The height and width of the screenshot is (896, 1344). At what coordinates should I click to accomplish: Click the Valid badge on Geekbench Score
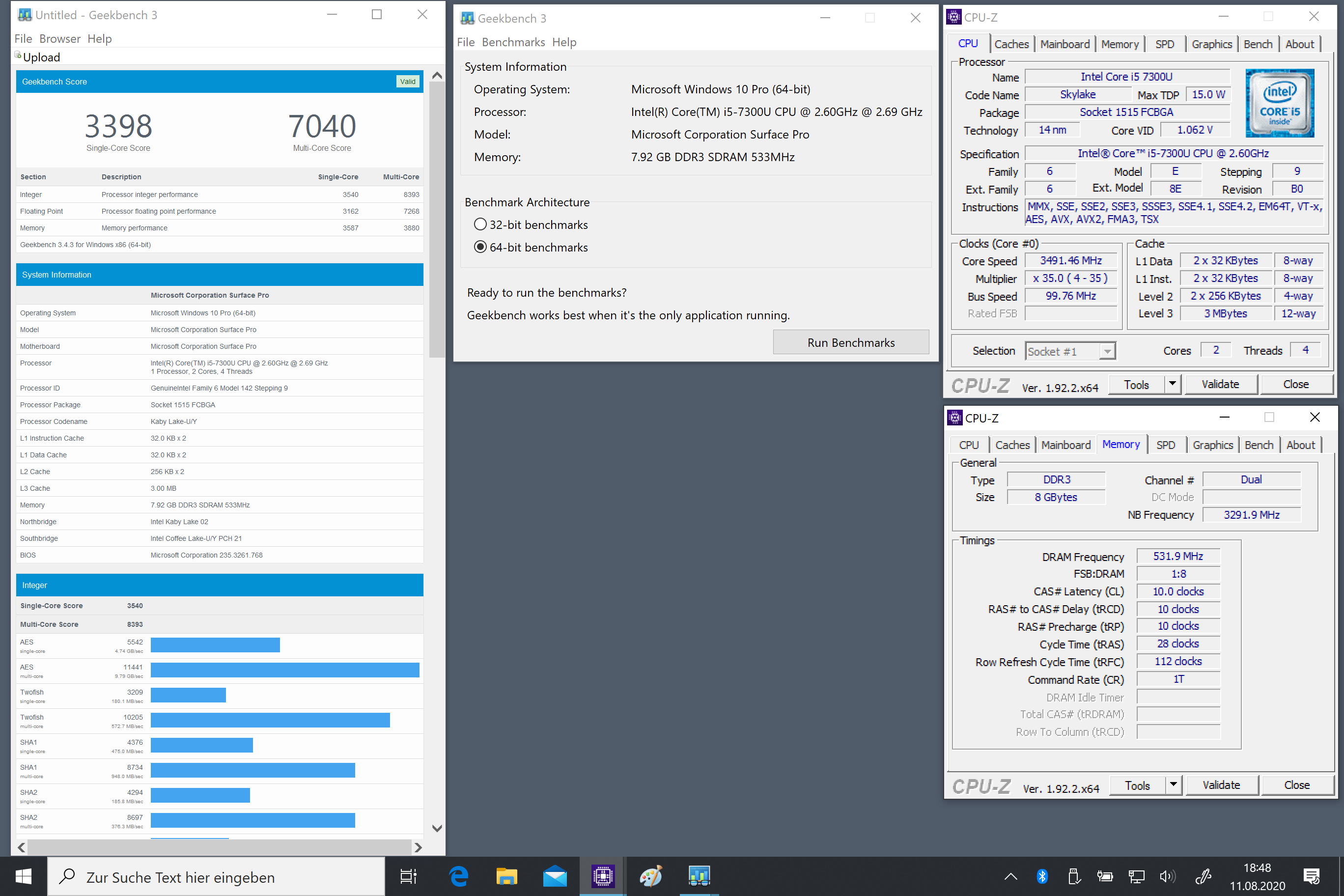408,81
